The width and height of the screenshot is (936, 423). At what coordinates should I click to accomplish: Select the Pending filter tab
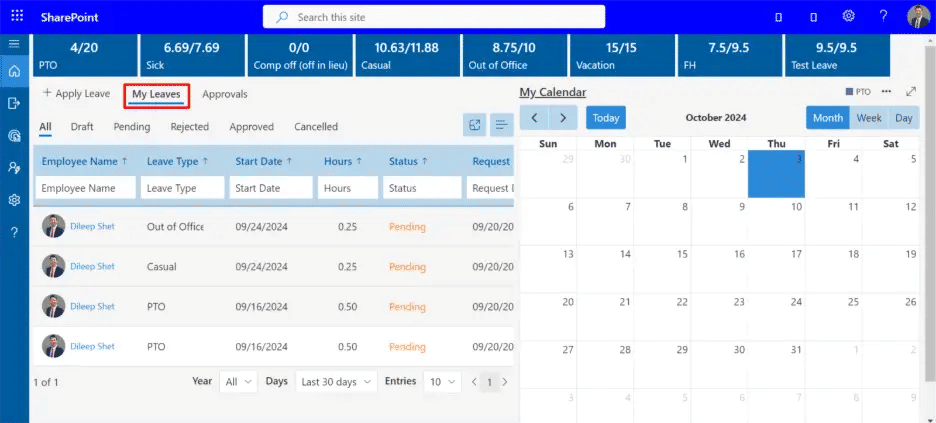(132, 127)
